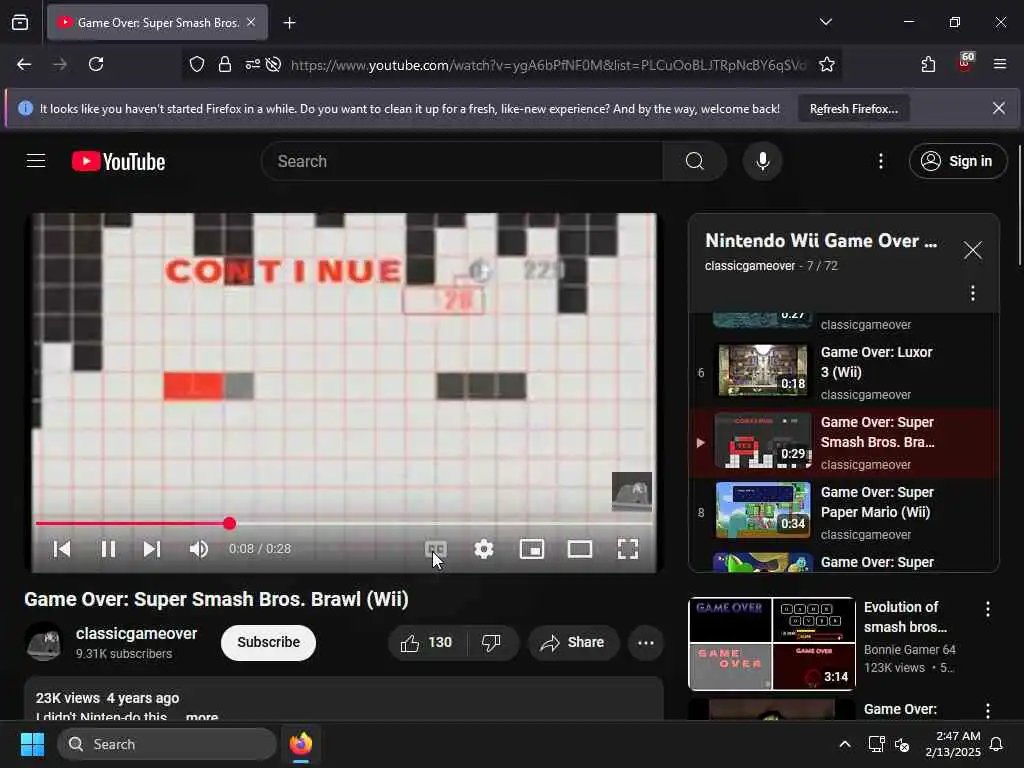Open more actions menu beside Share
The width and height of the screenshot is (1024, 768).
coord(646,643)
